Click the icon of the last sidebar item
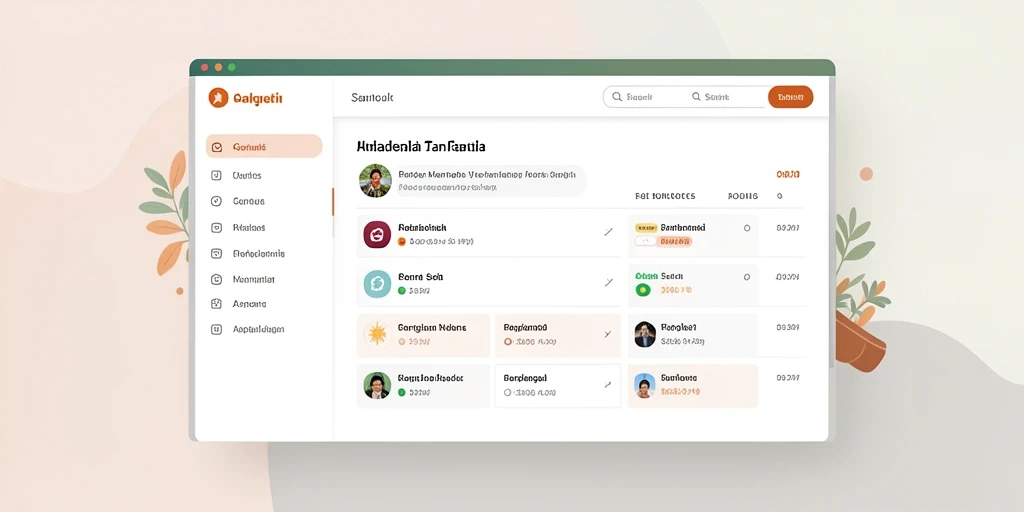This screenshot has width=1024, height=512. [x=217, y=329]
